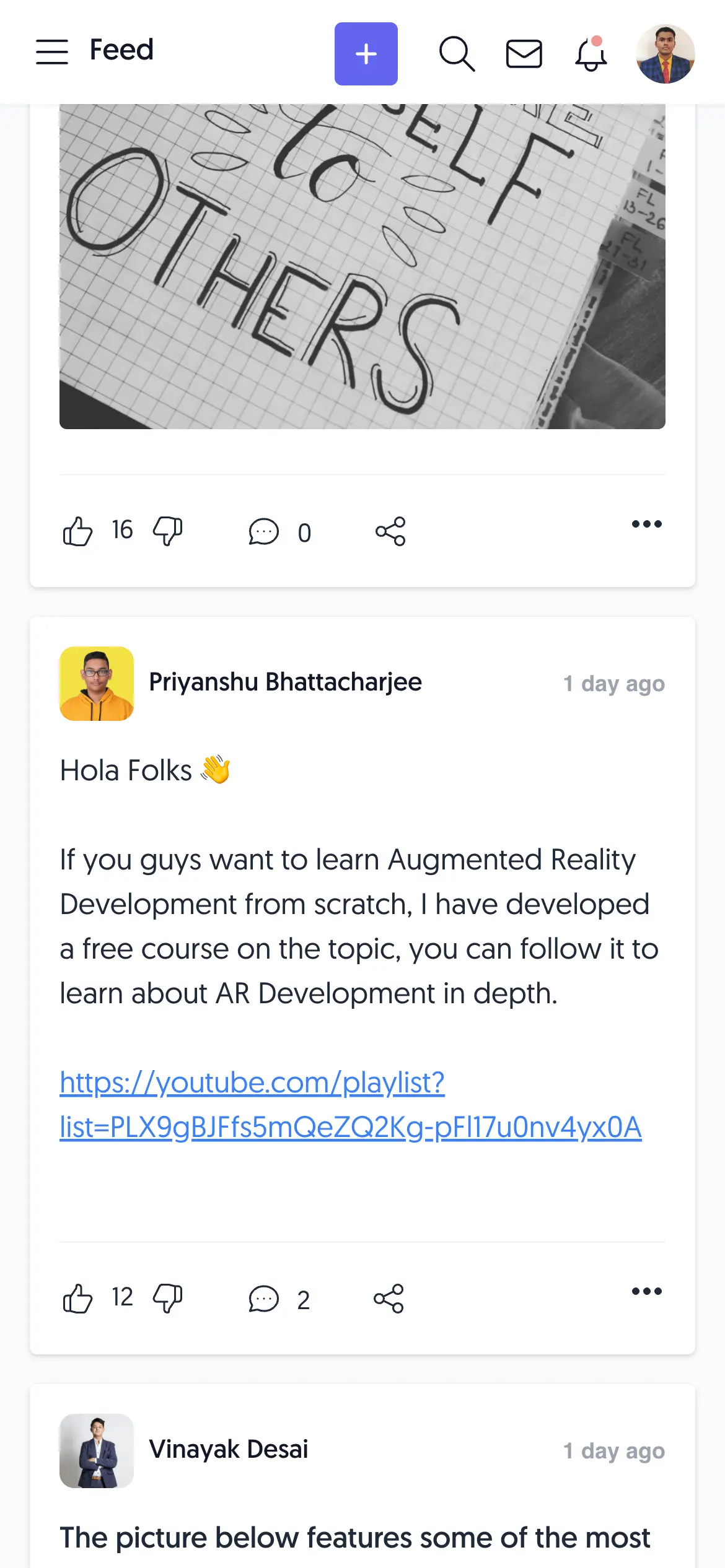Screen dimensions: 725x1568
Task: Open more options on Priyanshu's post
Action: [646, 1291]
